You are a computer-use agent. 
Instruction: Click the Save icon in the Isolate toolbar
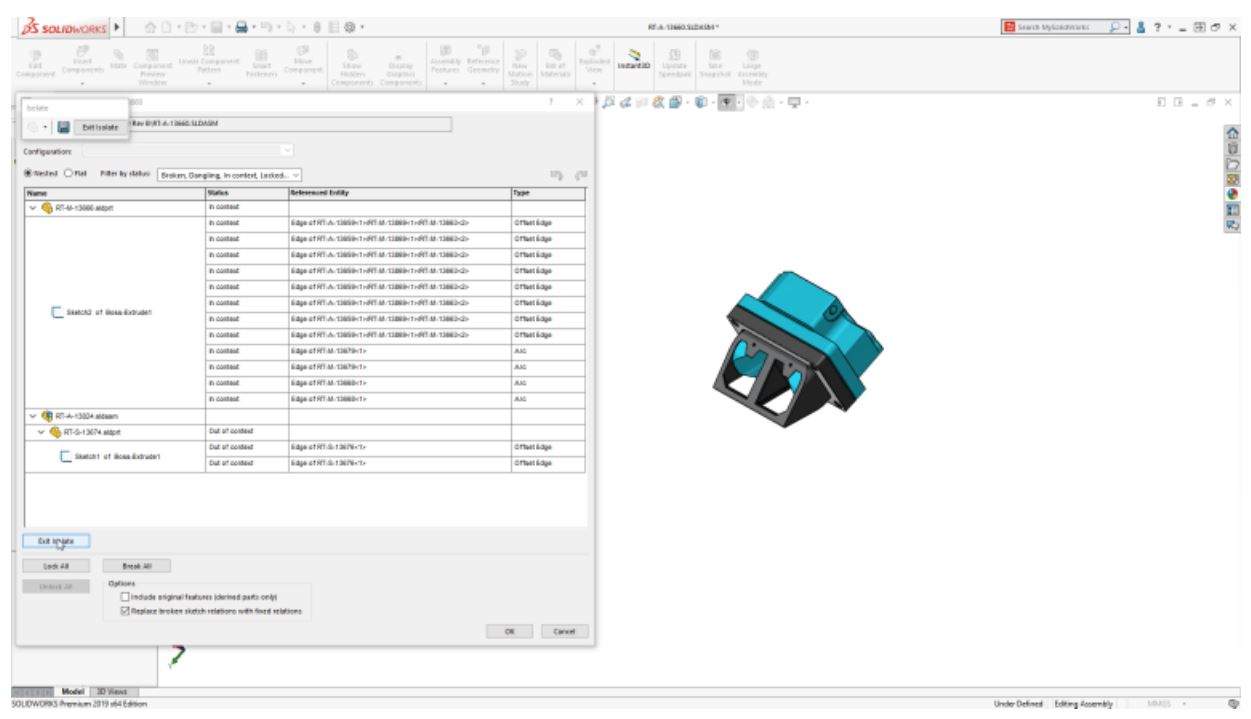pos(63,127)
